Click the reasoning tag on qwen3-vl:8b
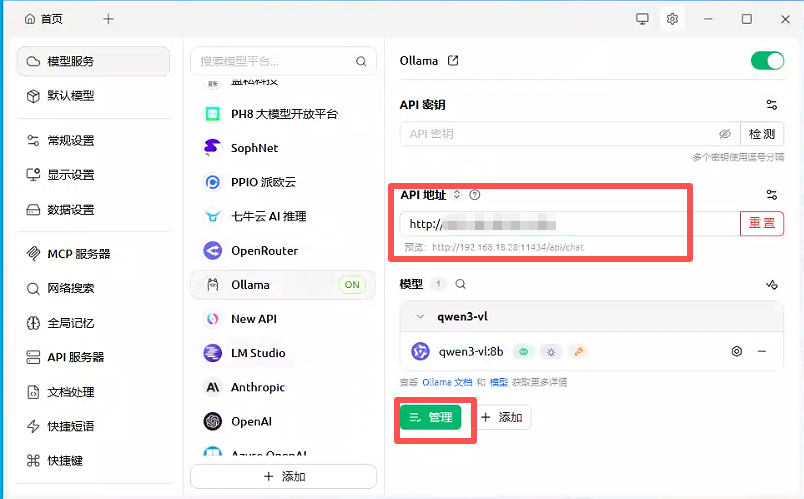 pos(551,352)
